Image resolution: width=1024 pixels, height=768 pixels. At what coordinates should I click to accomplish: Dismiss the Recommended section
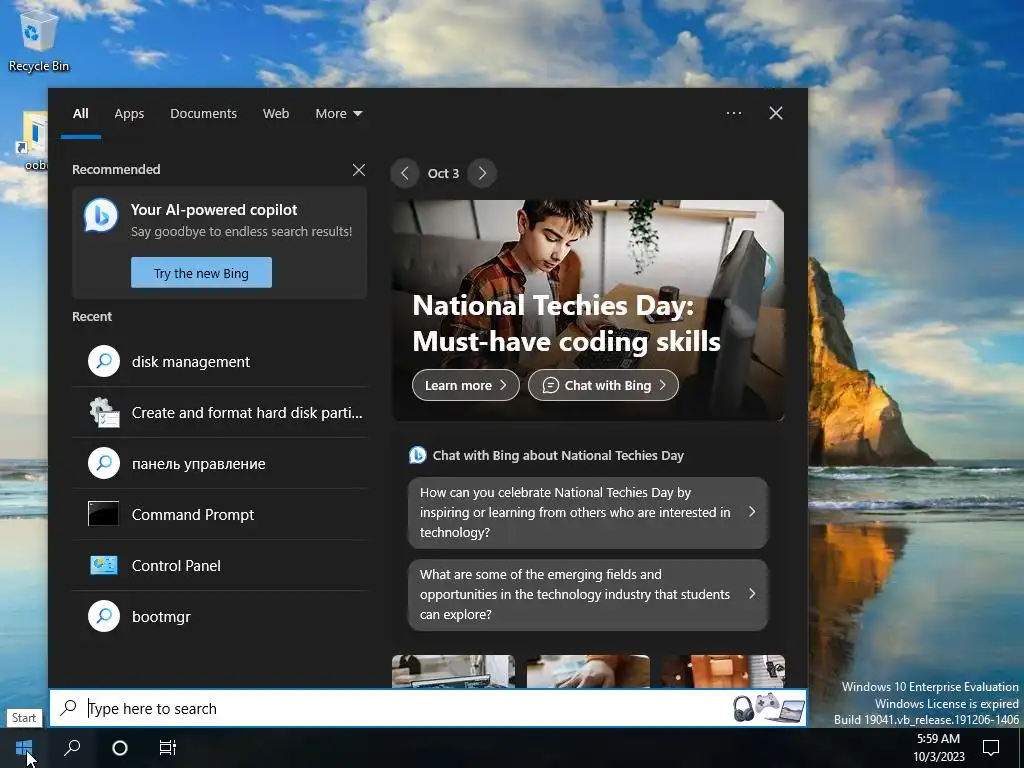tap(359, 170)
